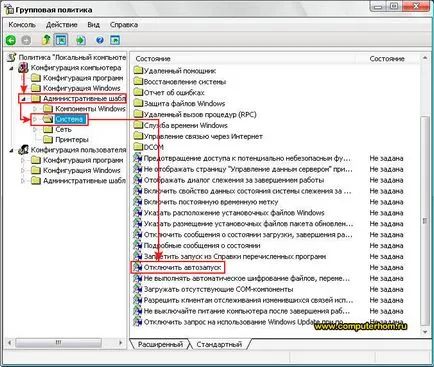The height and width of the screenshot is (367, 434).
Task: Click folder icon next to Отчет об ошибках
Action: coord(138,92)
